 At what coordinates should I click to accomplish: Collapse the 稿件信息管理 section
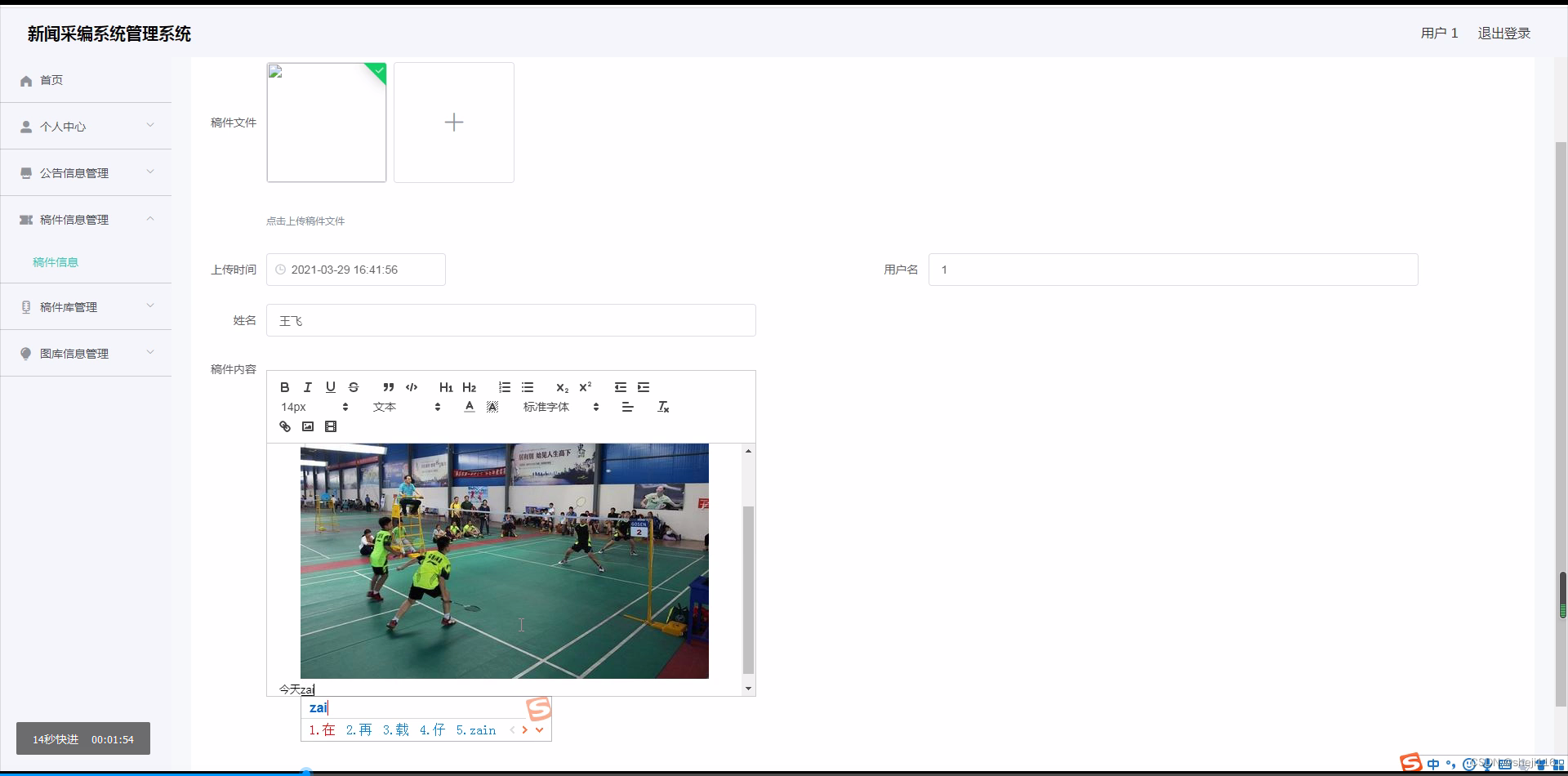click(x=86, y=219)
